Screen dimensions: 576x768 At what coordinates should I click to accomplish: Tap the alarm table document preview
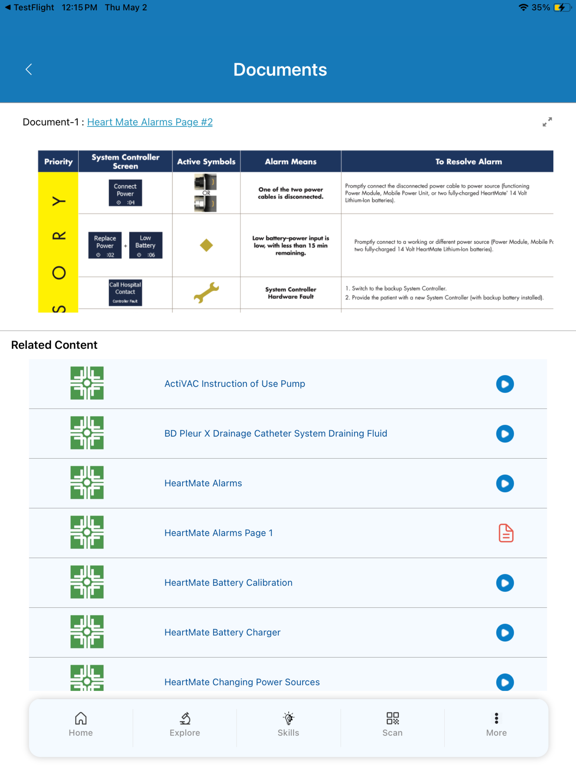(x=295, y=231)
